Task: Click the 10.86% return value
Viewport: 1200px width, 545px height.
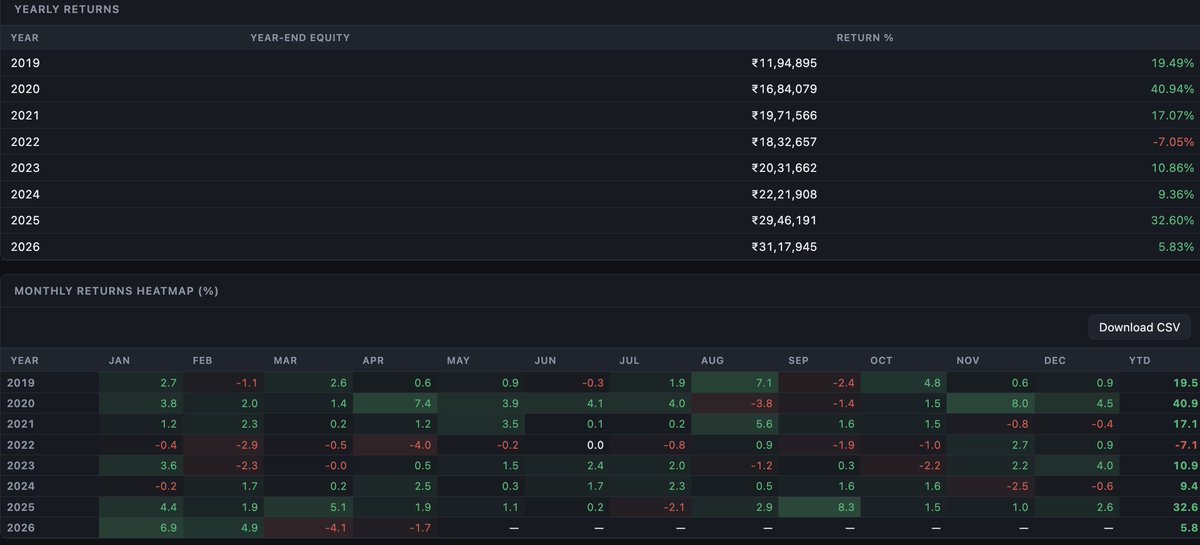Action: coord(1172,168)
